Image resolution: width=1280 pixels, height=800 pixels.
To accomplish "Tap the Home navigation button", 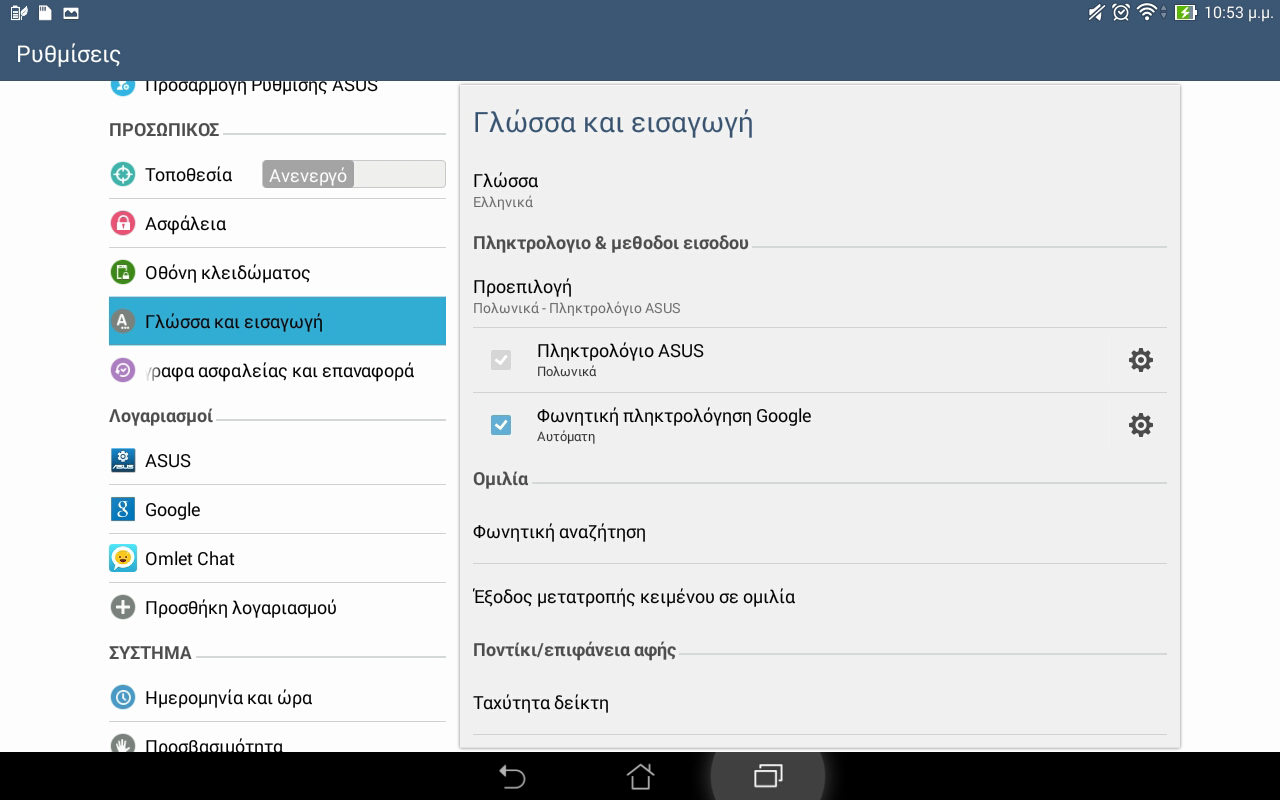I will (x=640, y=776).
